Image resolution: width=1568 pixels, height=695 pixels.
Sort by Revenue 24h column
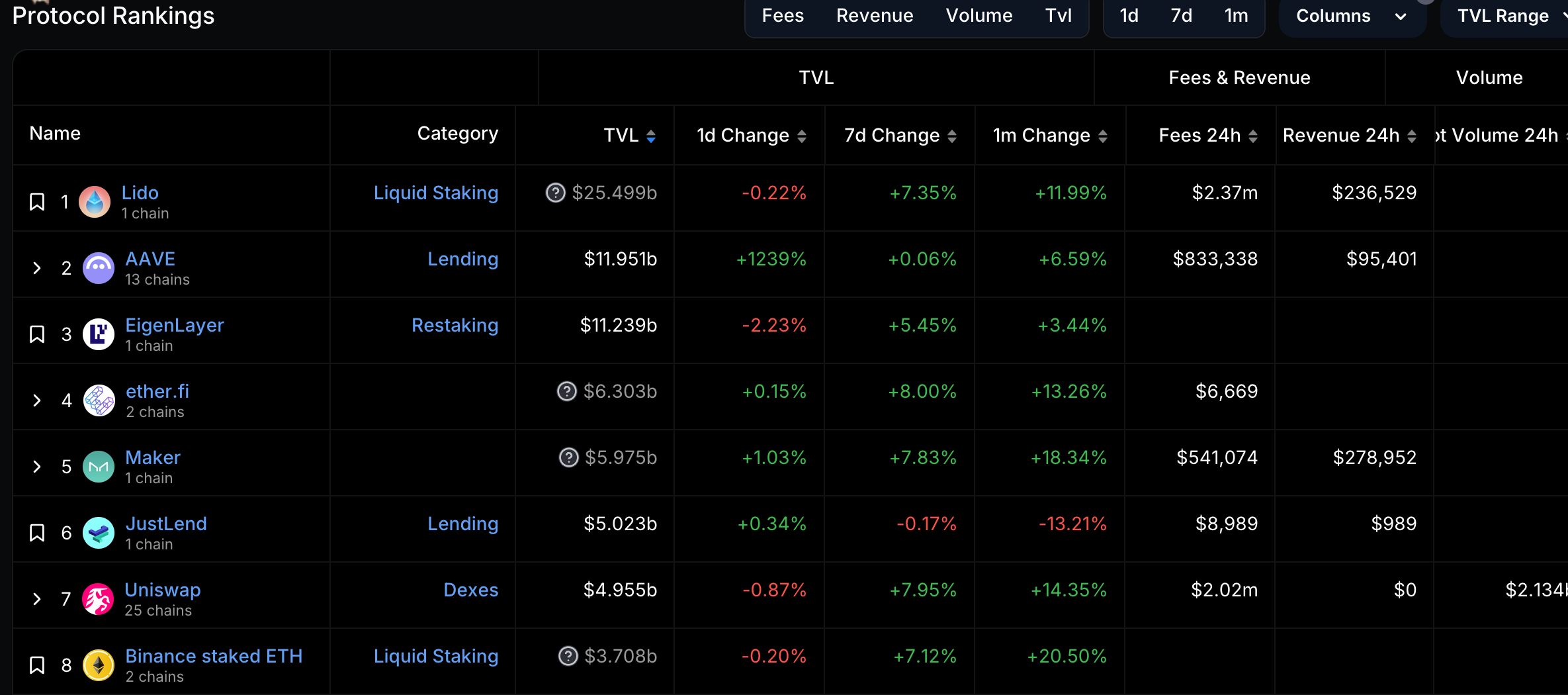click(1412, 136)
